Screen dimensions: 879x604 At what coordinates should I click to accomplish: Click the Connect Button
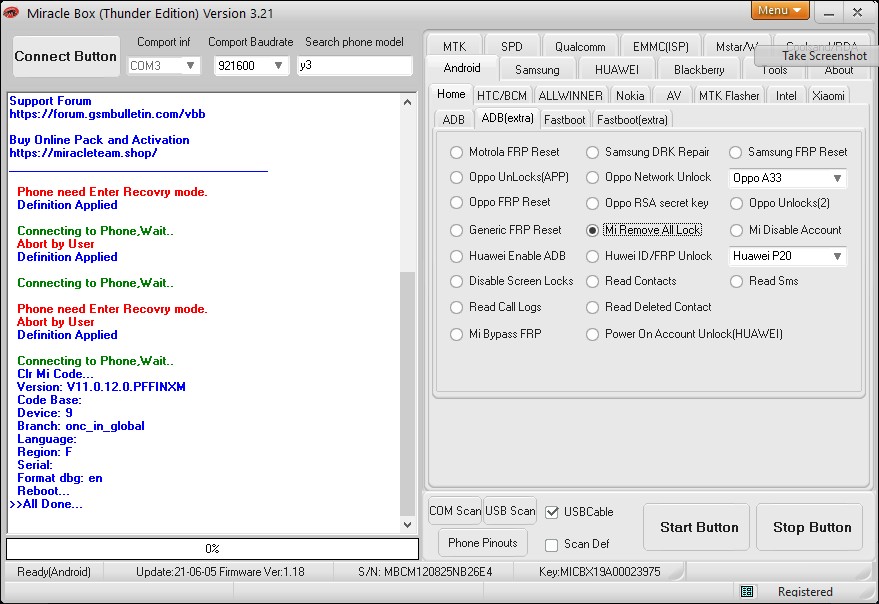[66, 56]
